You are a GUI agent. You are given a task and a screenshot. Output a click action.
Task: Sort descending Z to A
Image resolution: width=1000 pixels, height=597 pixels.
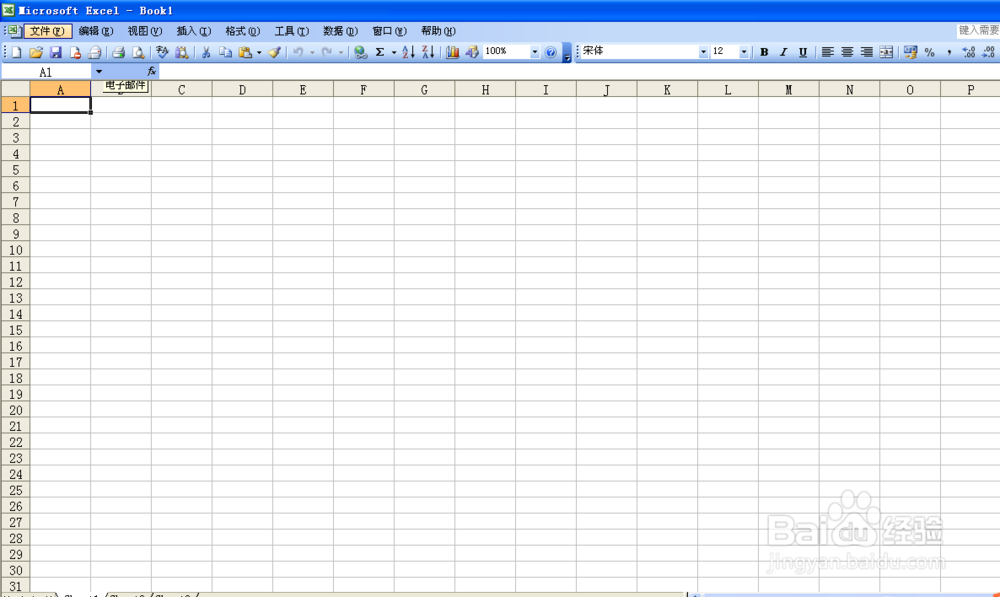[x=428, y=52]
